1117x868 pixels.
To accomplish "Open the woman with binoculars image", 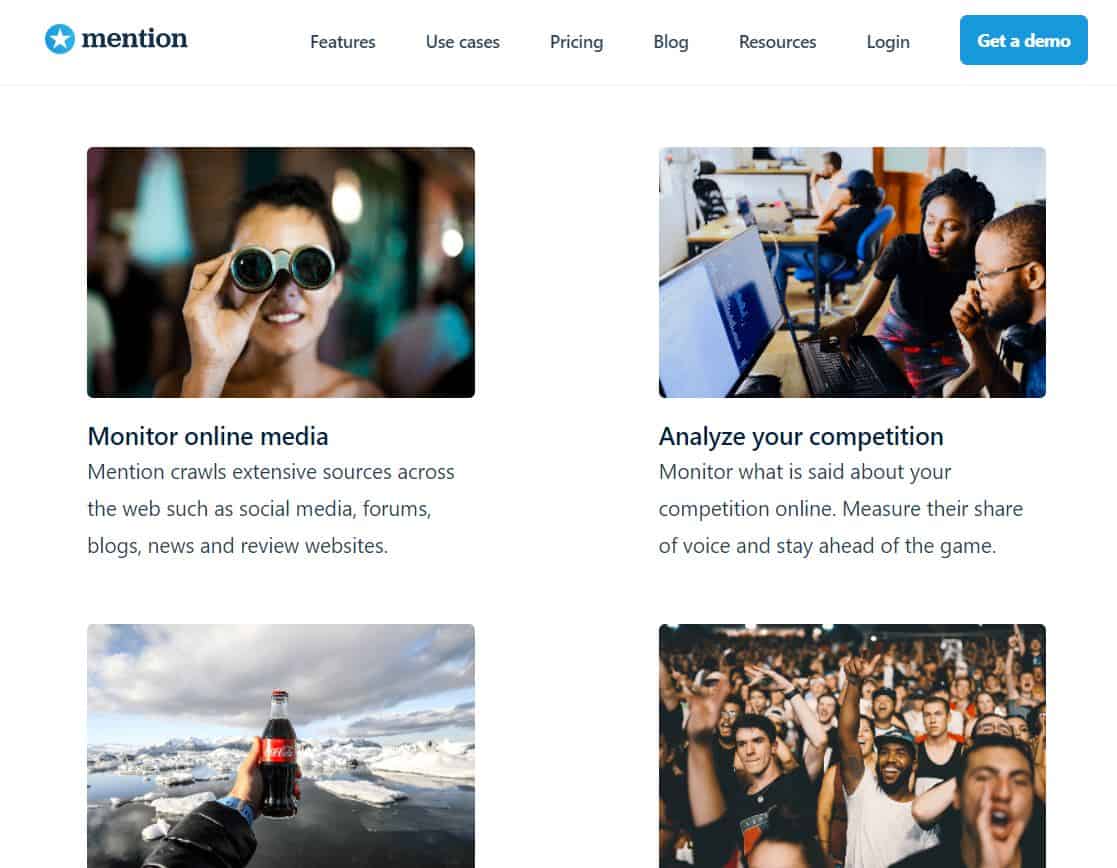I will point(281,272).
